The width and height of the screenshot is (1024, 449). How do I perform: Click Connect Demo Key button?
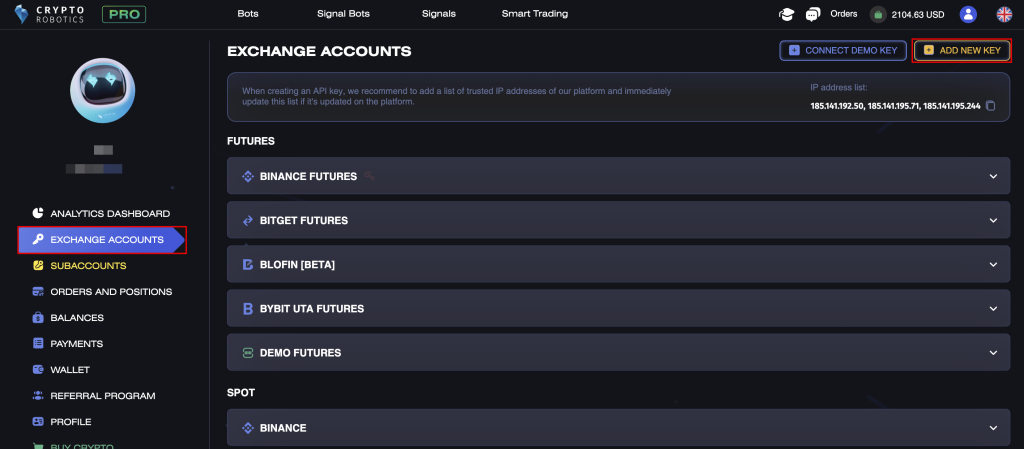pos(843,50)
